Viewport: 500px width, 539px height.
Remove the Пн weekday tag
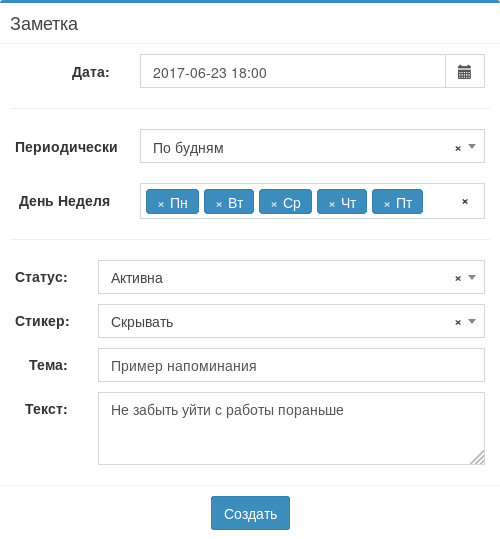(161, 204)
